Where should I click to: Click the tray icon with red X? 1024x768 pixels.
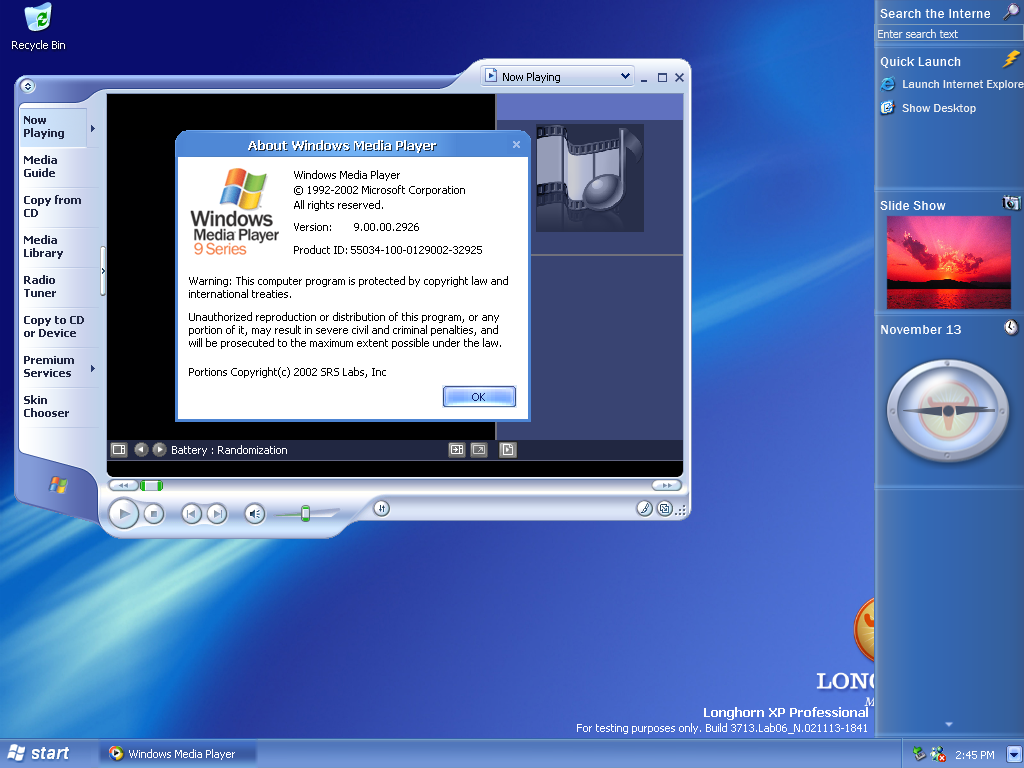click(x=938, y=754)
